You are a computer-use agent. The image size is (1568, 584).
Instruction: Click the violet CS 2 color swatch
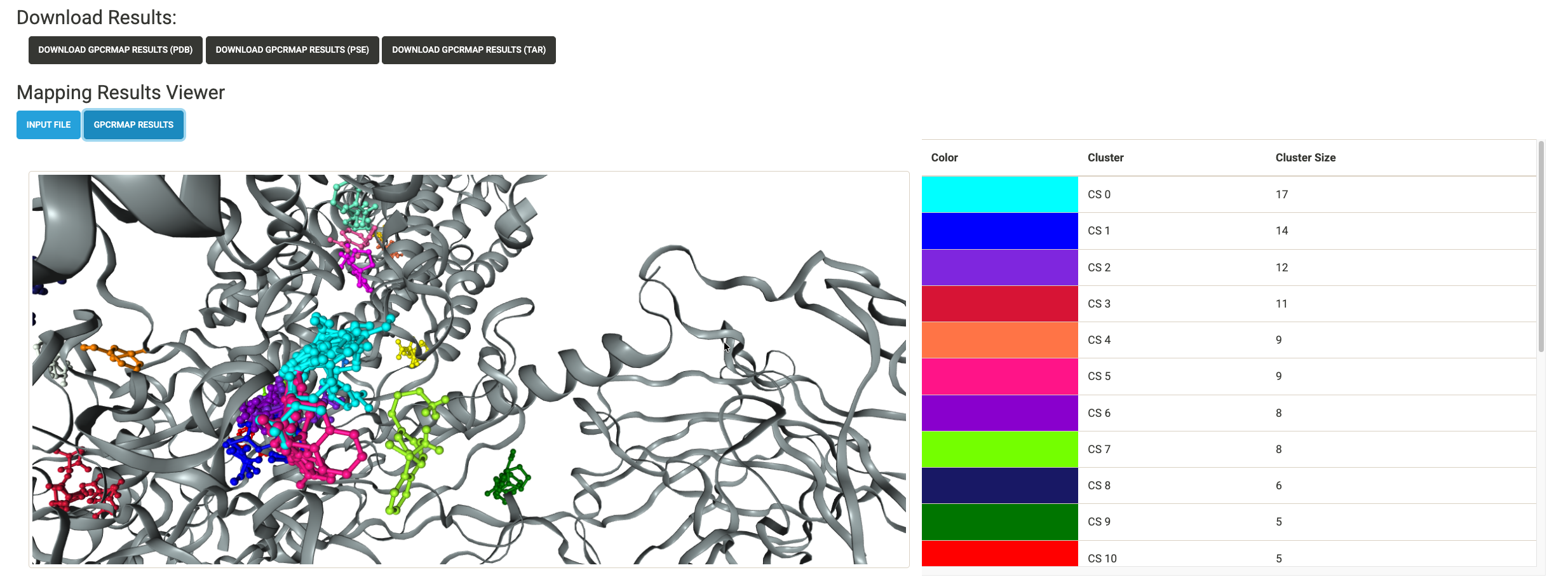[1000, 268]
